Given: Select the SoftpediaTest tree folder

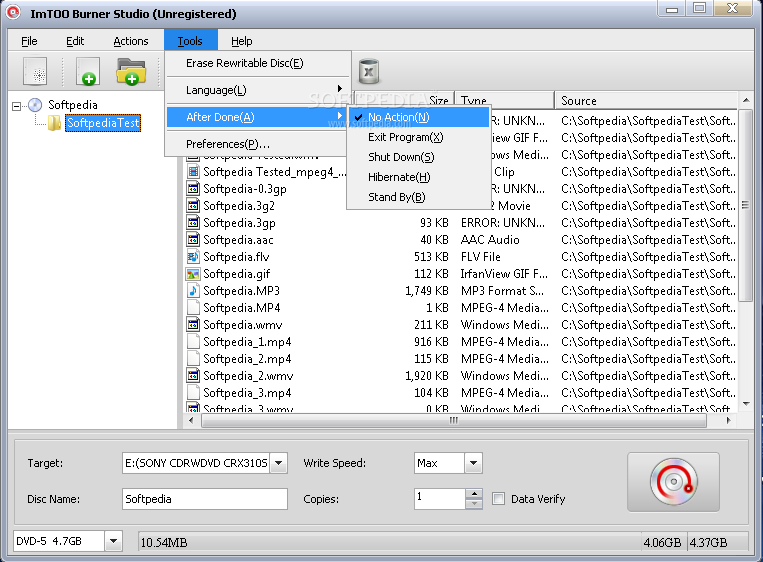Looking at the screenshot, I should pos(103,123).
